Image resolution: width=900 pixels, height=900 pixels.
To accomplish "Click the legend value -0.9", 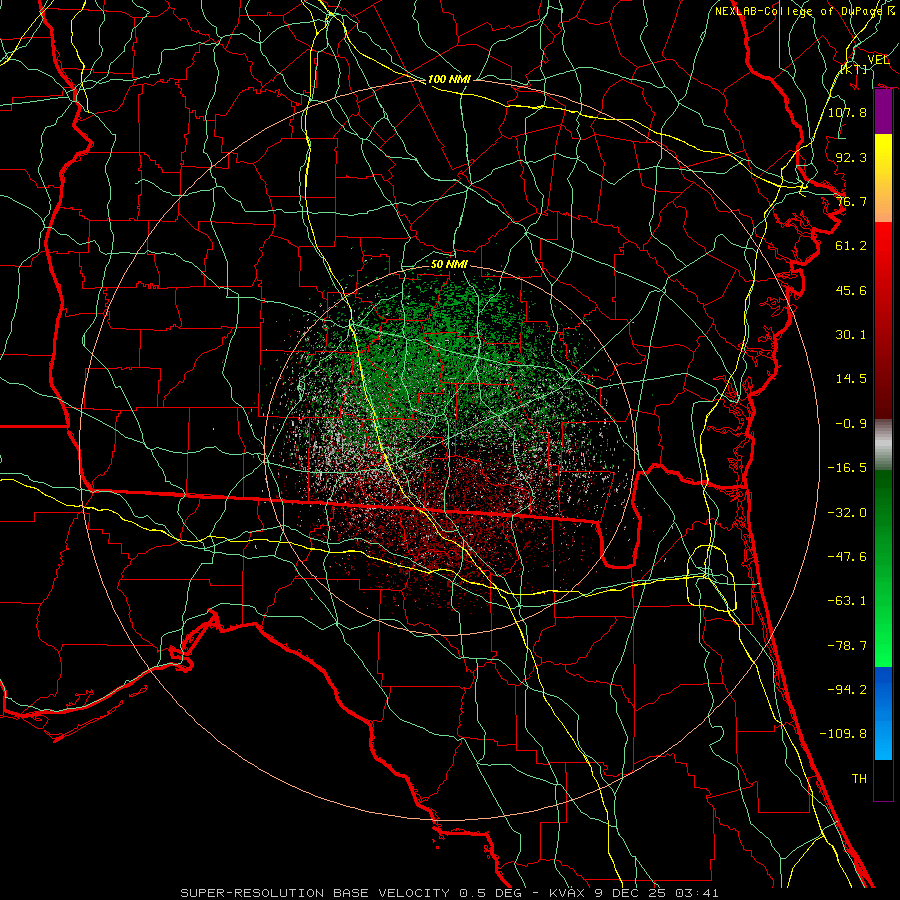I will [x=851, y=424].
